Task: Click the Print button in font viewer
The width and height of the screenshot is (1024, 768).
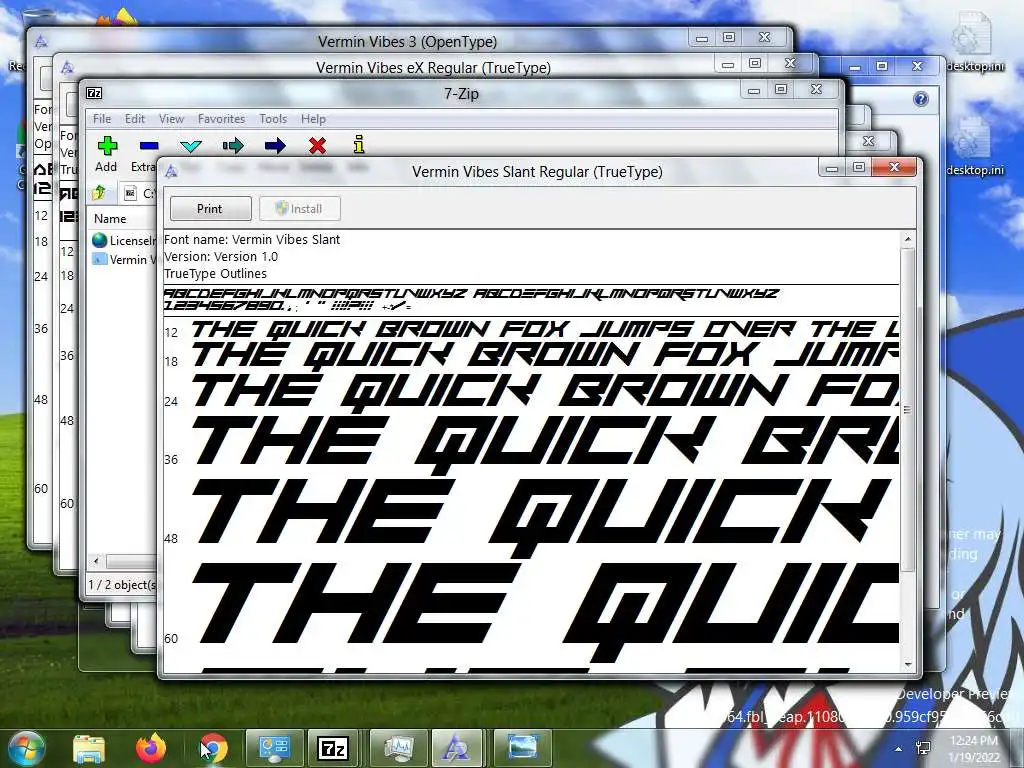Action: tap(210, 208)
